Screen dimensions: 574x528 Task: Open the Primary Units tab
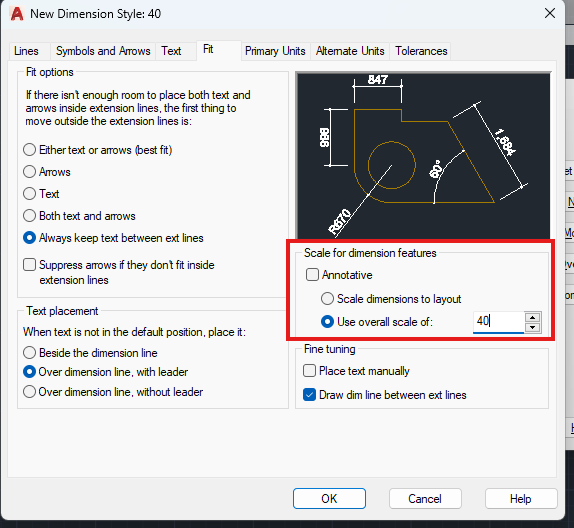pos(275,51)
